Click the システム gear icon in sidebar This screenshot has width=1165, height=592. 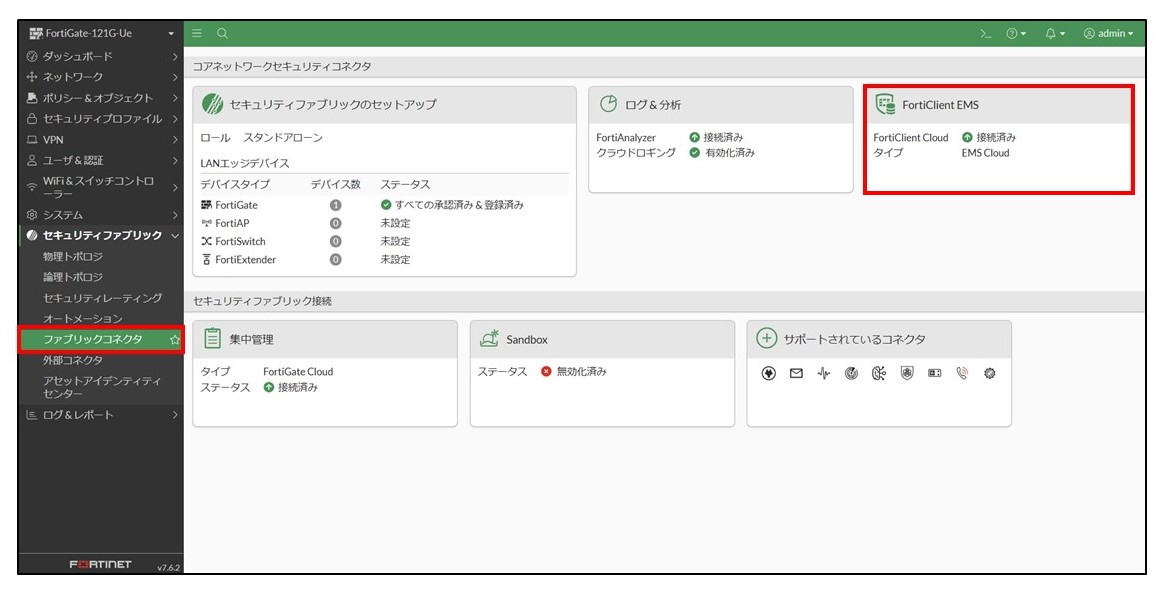point(32,215)
